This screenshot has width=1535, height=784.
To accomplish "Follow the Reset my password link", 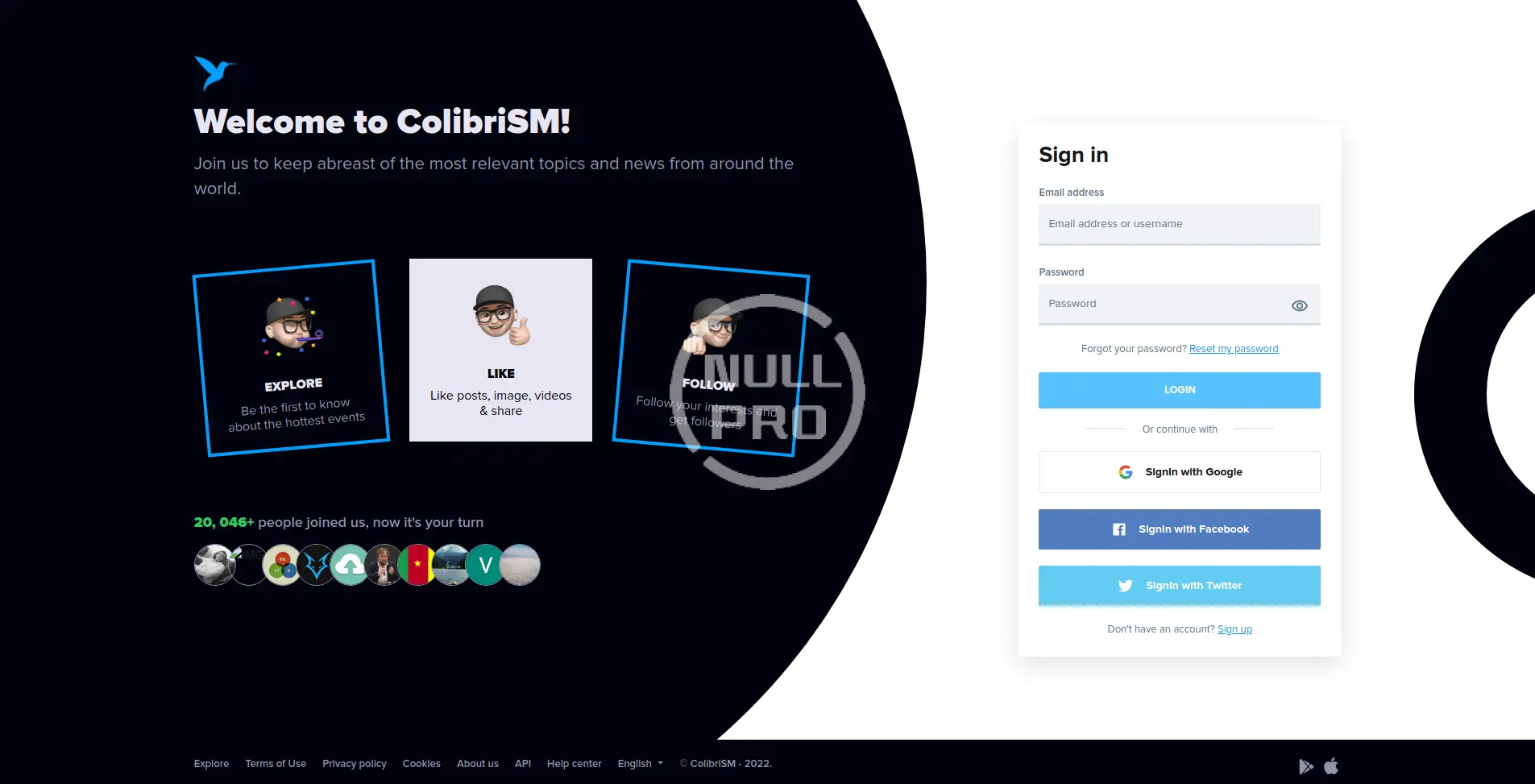I will point(1234,349).
